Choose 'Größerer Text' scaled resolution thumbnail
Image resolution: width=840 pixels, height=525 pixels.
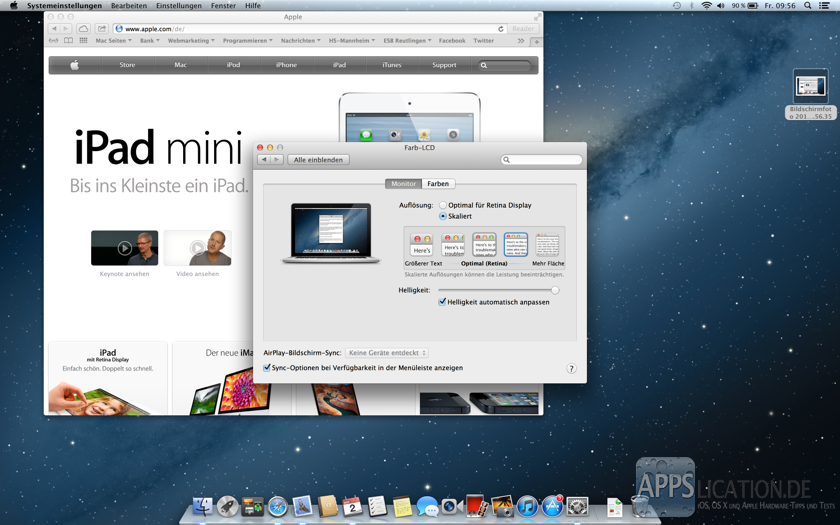[422, 245]
